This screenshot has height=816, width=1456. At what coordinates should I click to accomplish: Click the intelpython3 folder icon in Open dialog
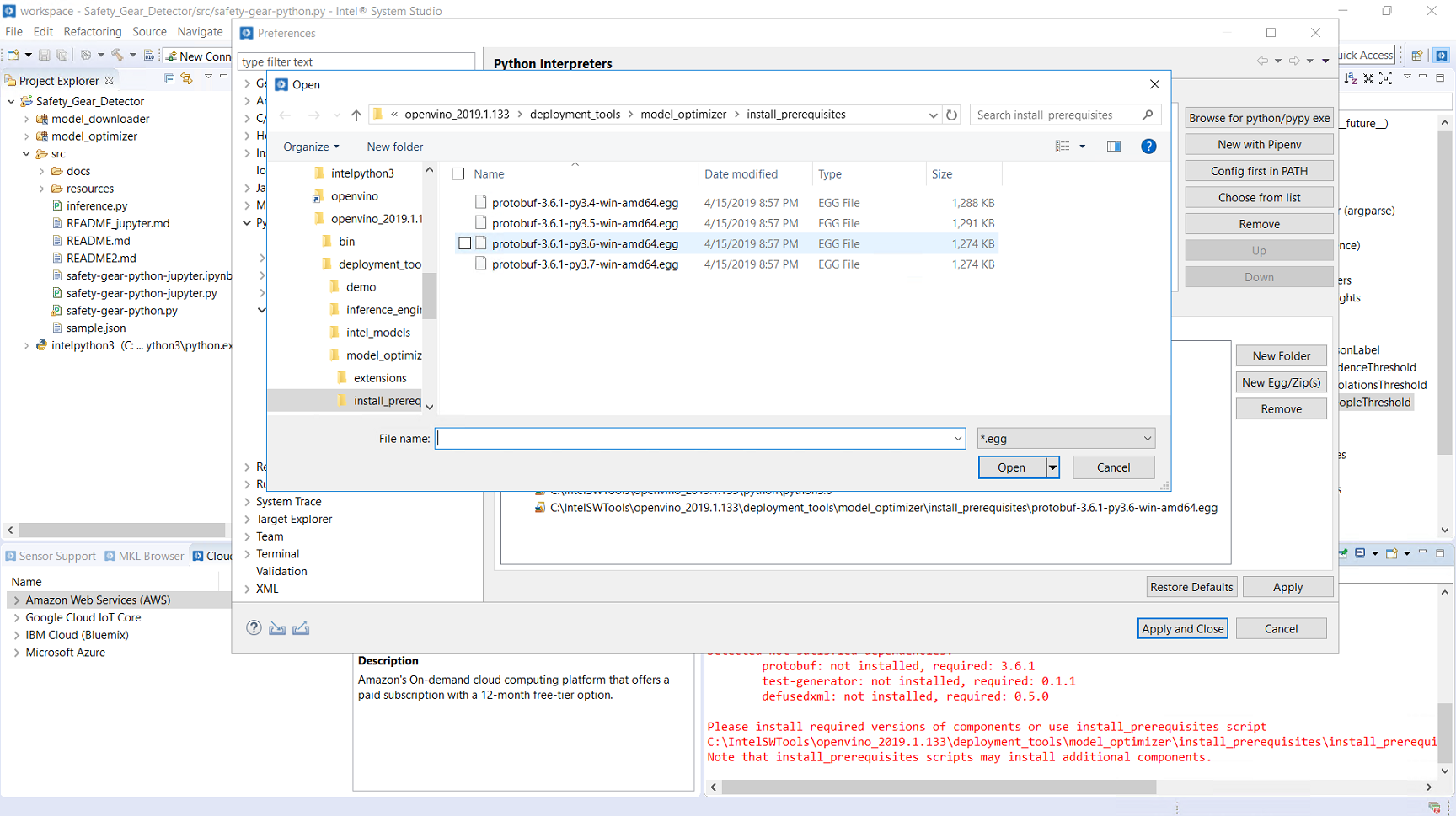[x=318, y=173]
